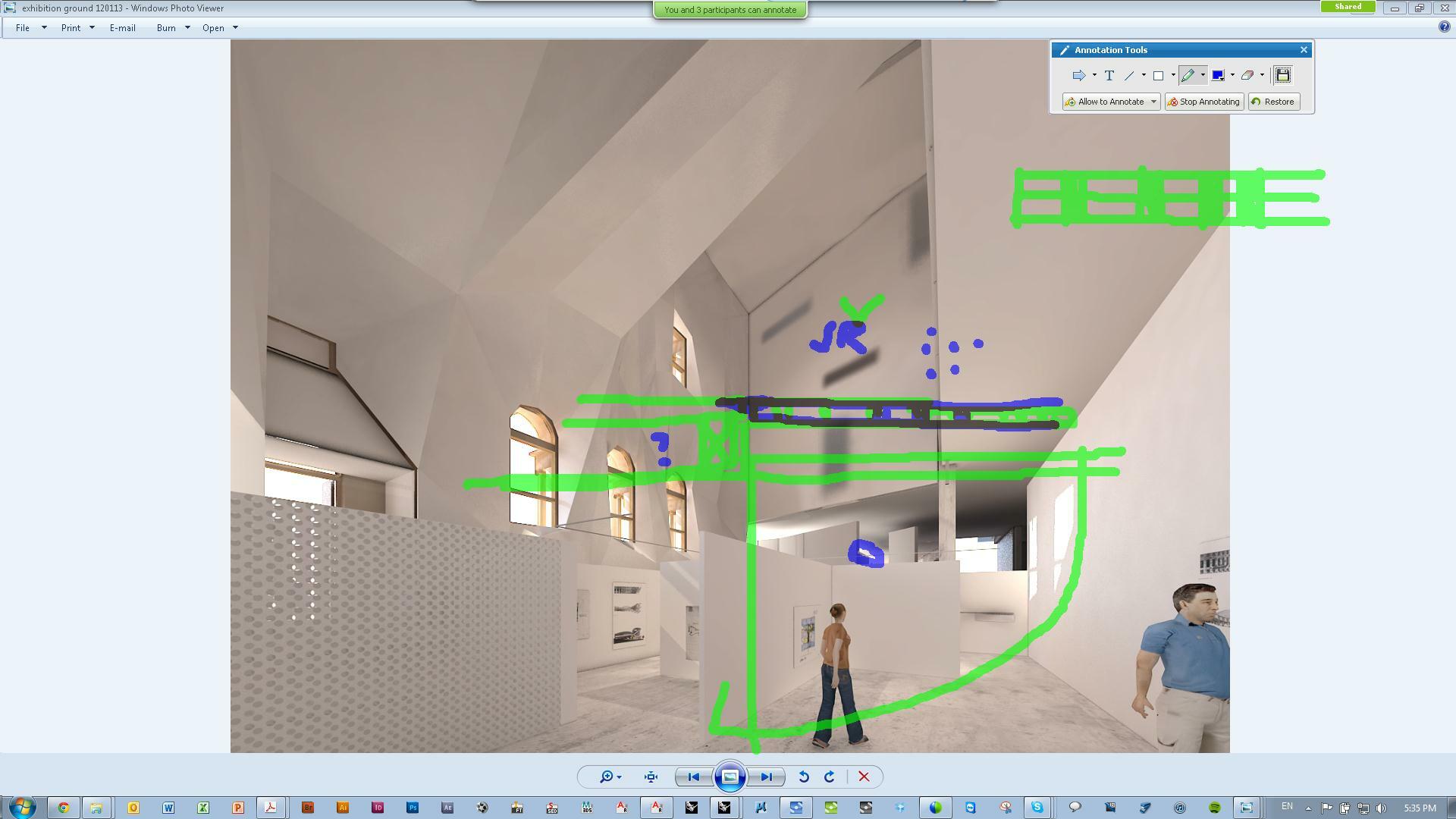Expand the eraser tool dropdown arrow
This screenshot has width=1456, height=819.
[1262, 75]
